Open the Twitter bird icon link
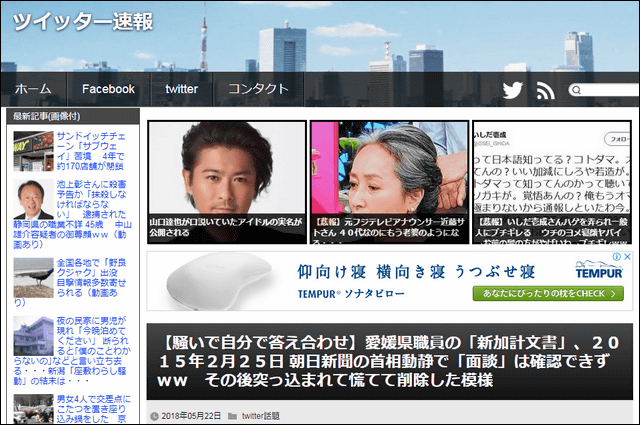Screen dimensions: 640x425 [513, 90]
